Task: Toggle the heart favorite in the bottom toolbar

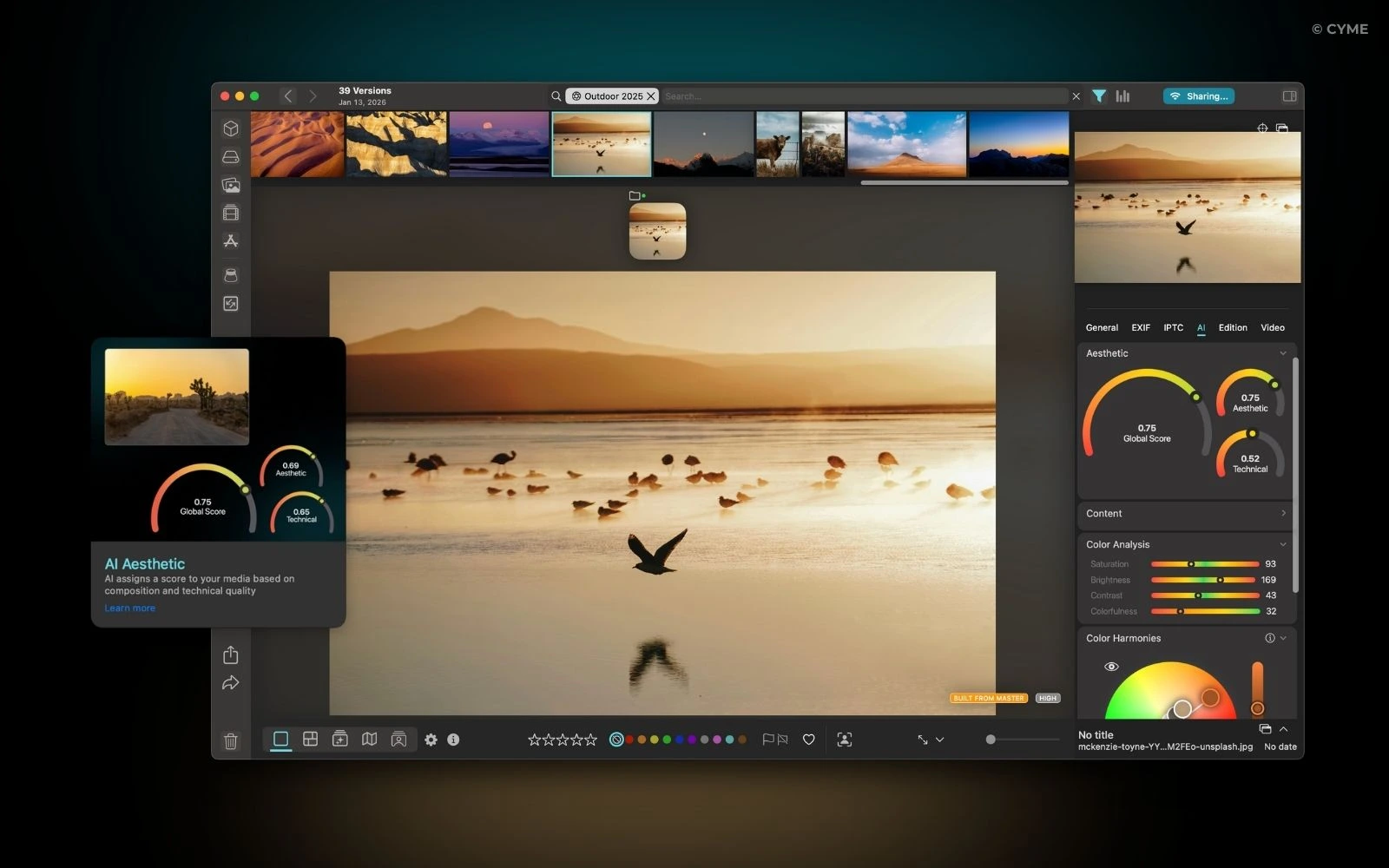Action: [x=808, y=740]
